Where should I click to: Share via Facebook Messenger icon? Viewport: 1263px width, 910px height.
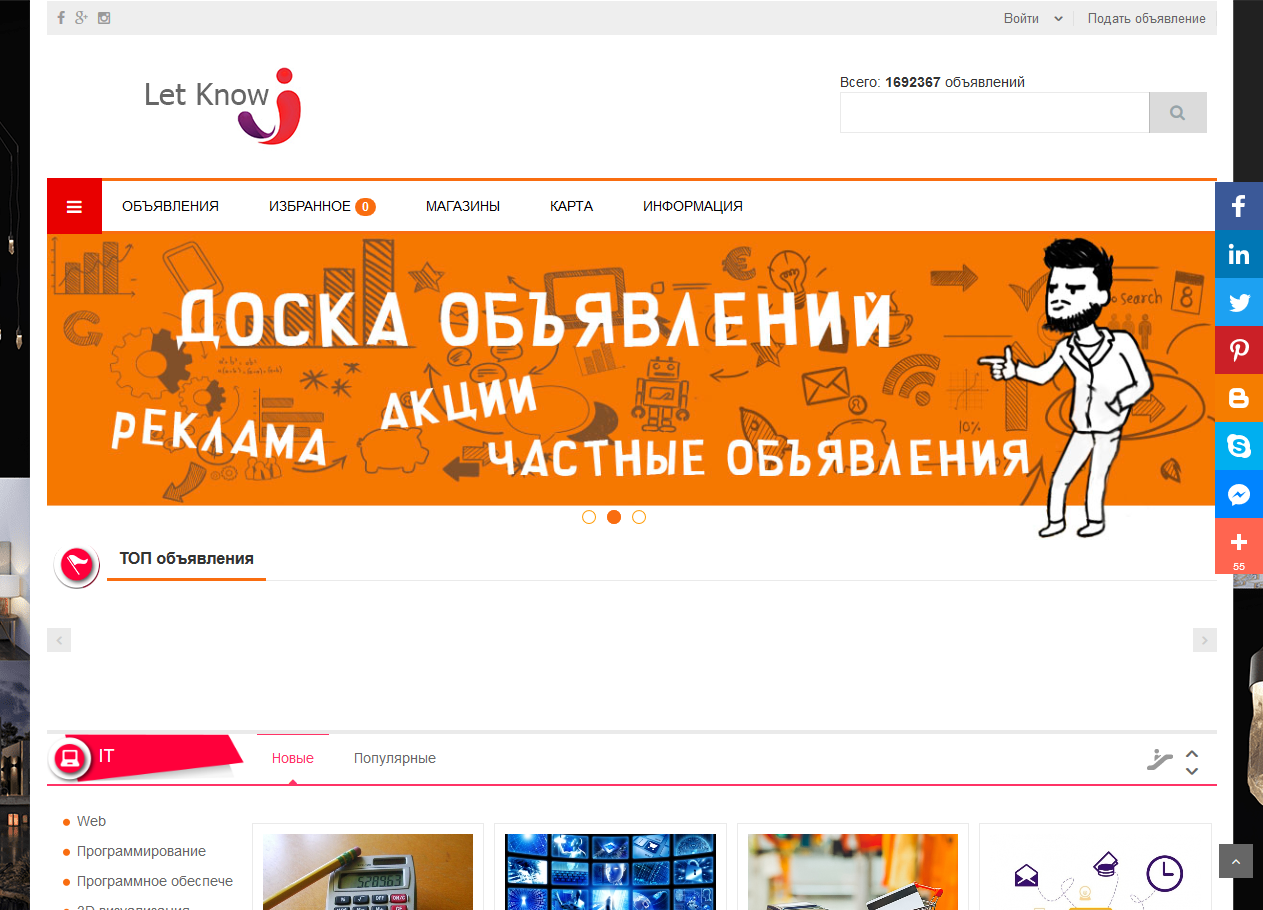pyautogui.click(x=1238, y=494)
